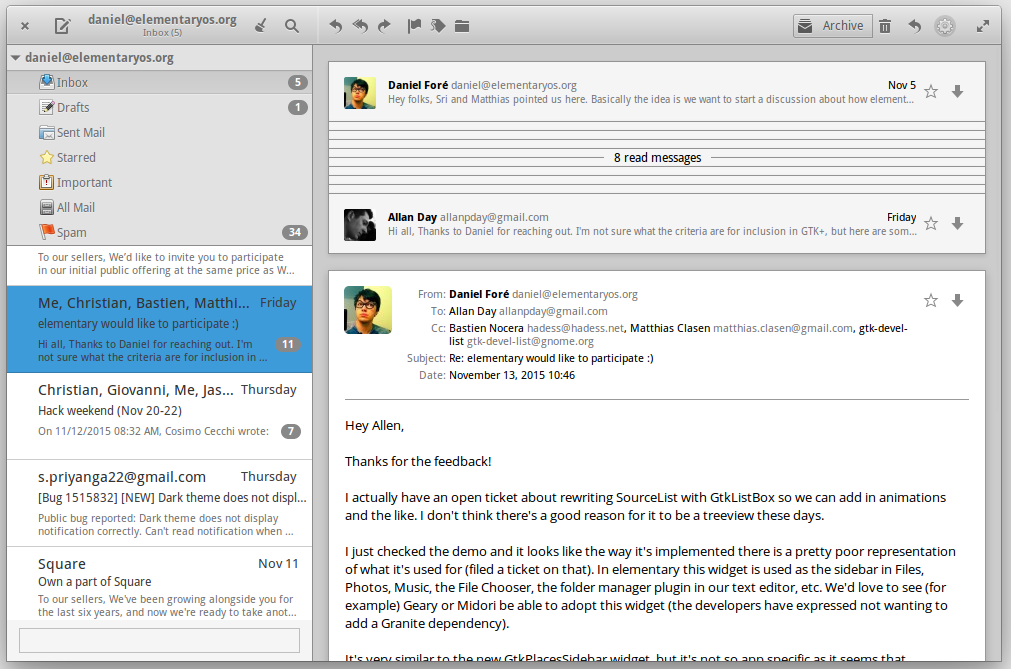Viewport: 1011px width, 669px height.
Task: Click the matthias.clasen@gmail.com Cc address
Action: (x=783, y=328)
